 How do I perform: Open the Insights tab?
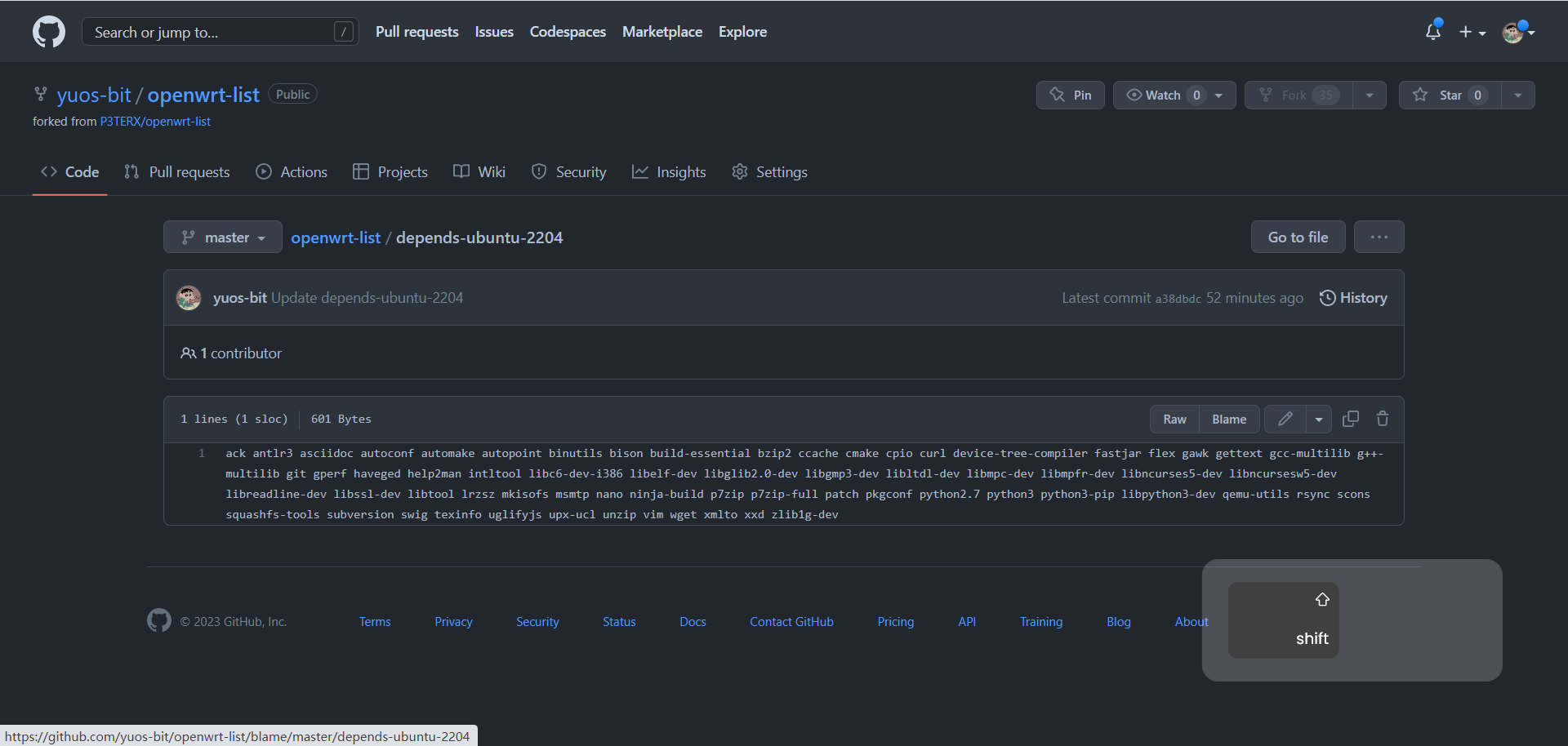669,172
